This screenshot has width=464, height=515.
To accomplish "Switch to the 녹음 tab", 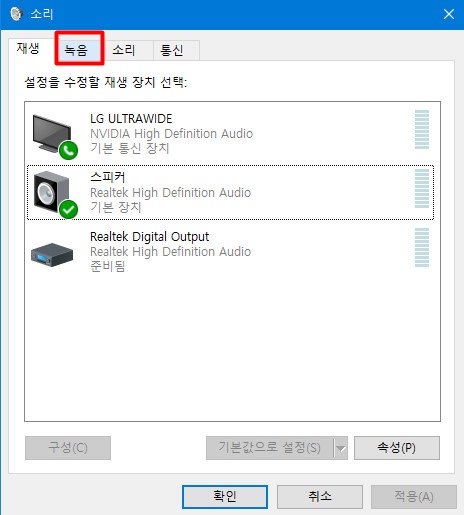I will point(80,50).
